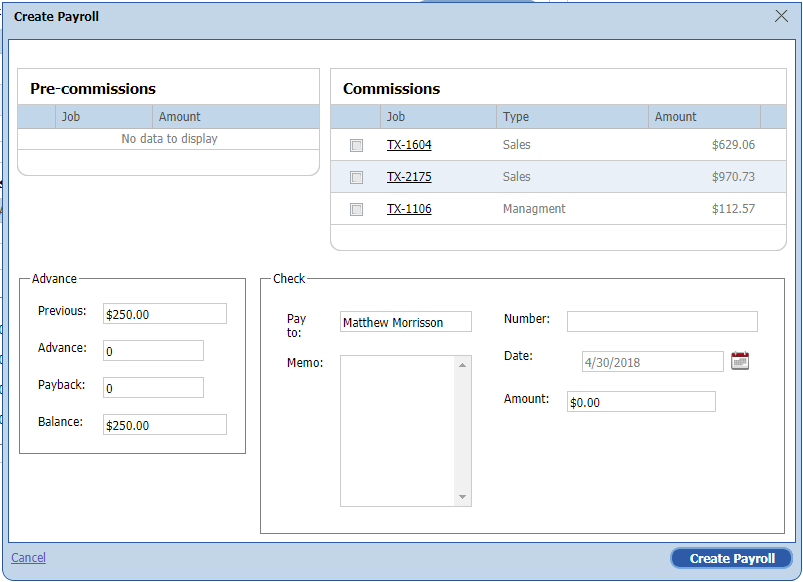Screen dimensions: 803x582
Task: Tick the checkbox for job TX-1604
Action: coord(356,146)
